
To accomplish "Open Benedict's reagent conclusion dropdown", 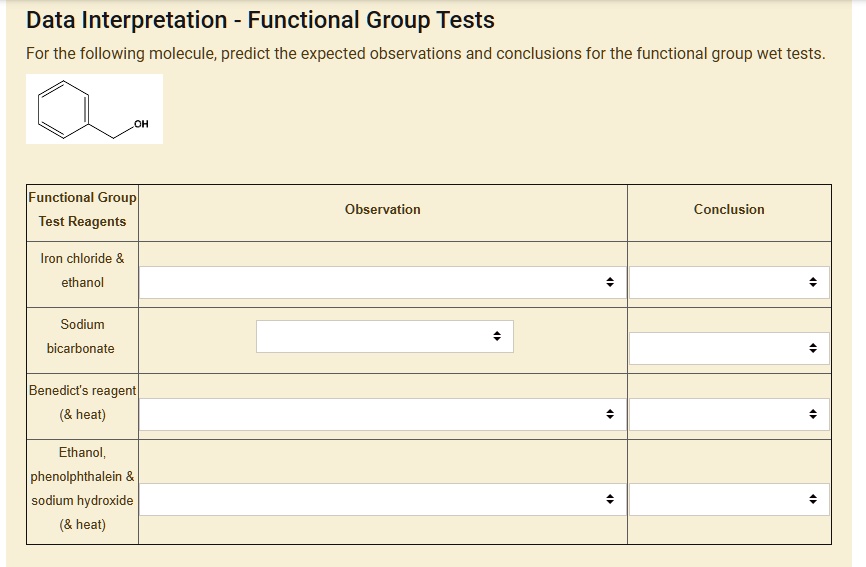I will (729, 415).
